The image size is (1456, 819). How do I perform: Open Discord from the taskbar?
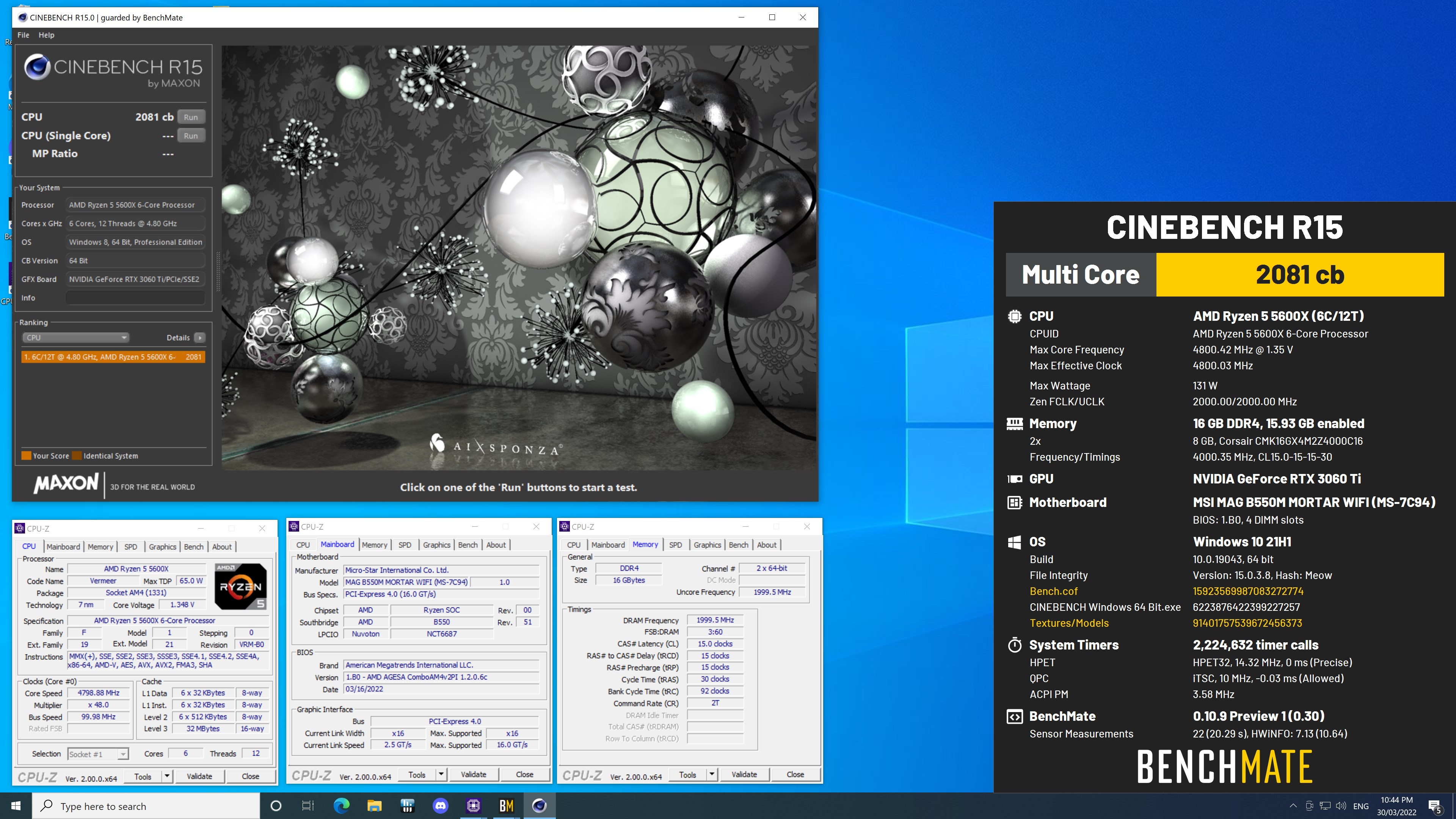tap(440, 806)
